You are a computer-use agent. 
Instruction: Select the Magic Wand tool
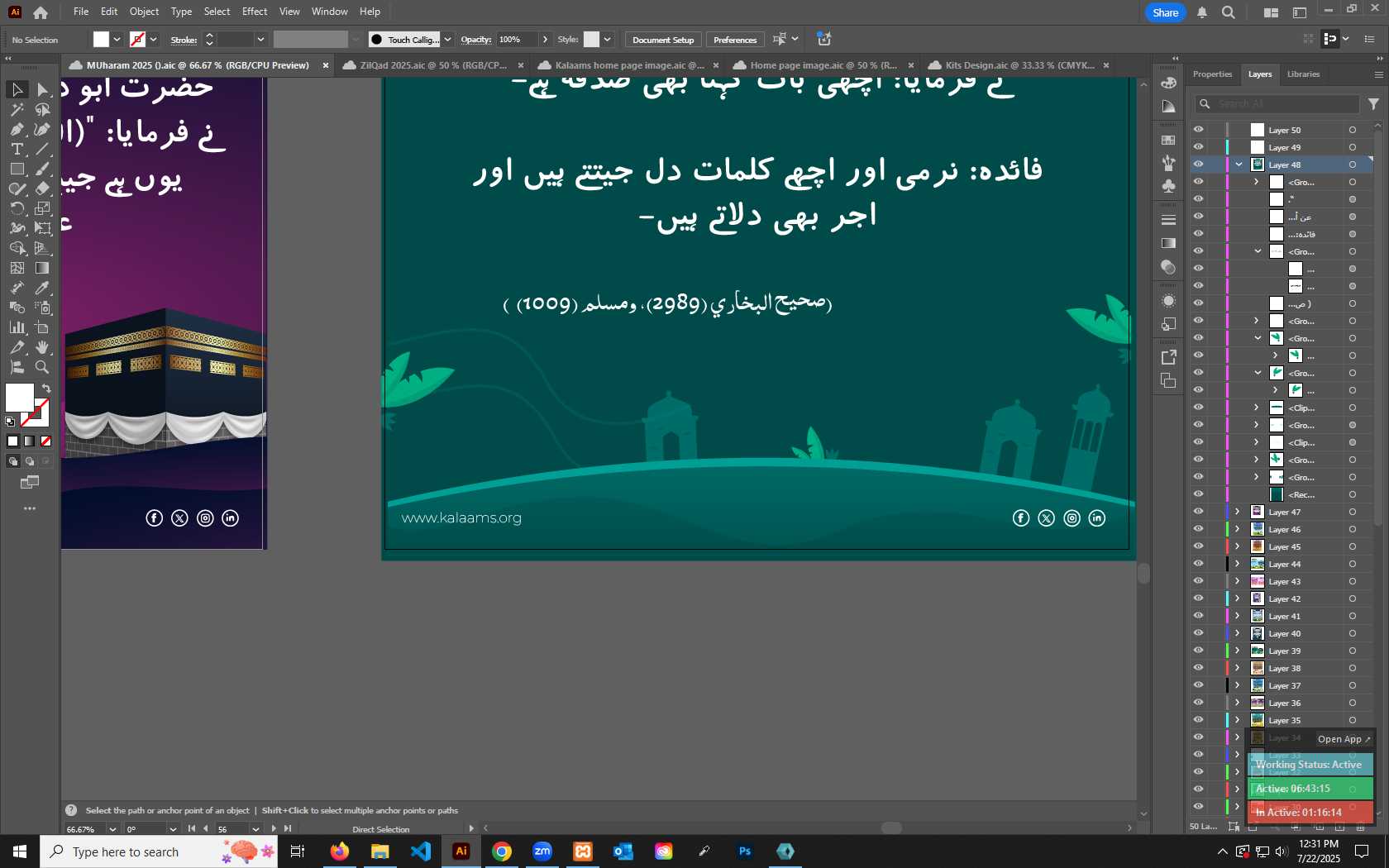pyautogui.click(x=17, y=109)
